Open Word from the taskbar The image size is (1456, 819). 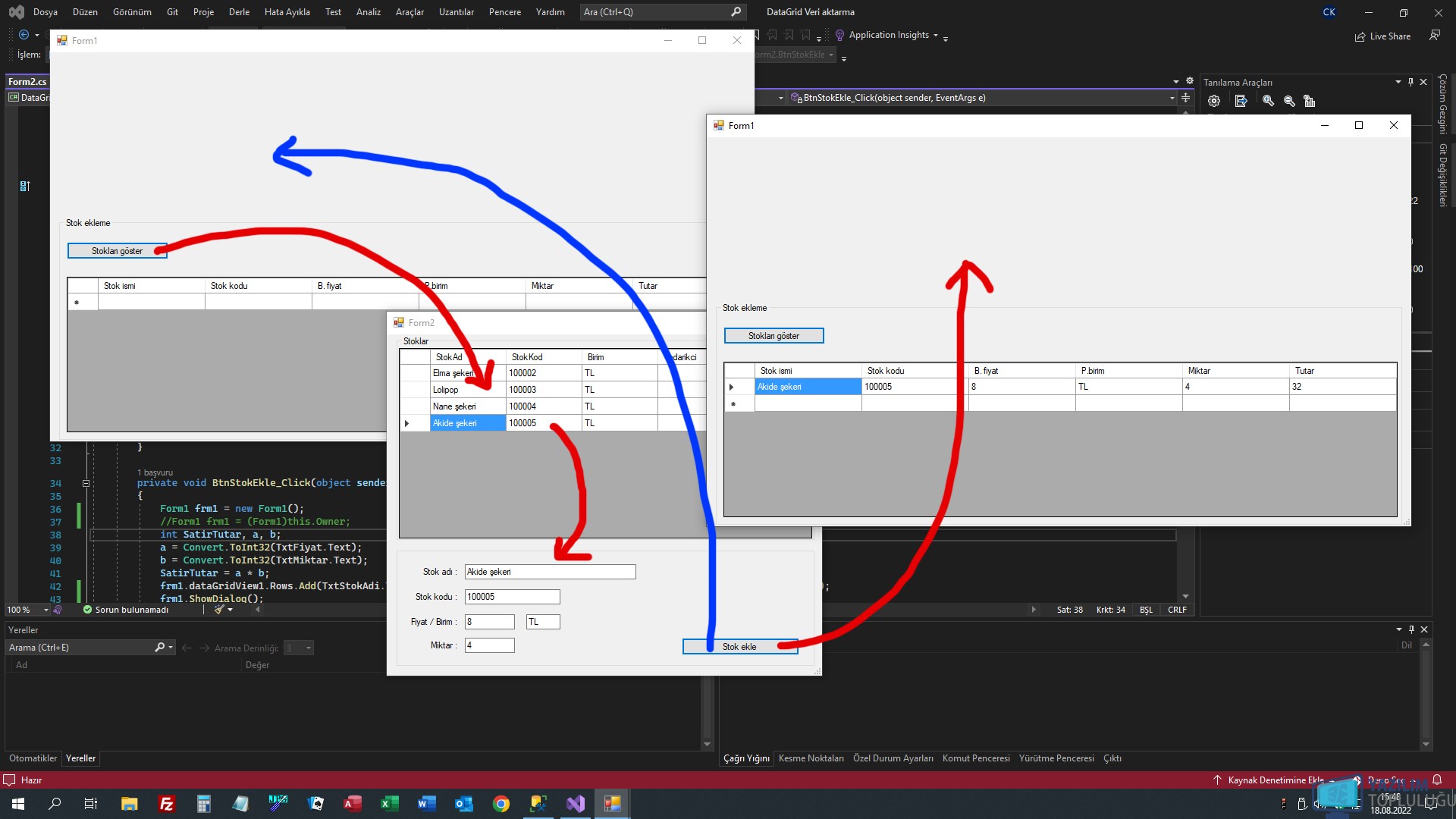click(x=427, y=804)
